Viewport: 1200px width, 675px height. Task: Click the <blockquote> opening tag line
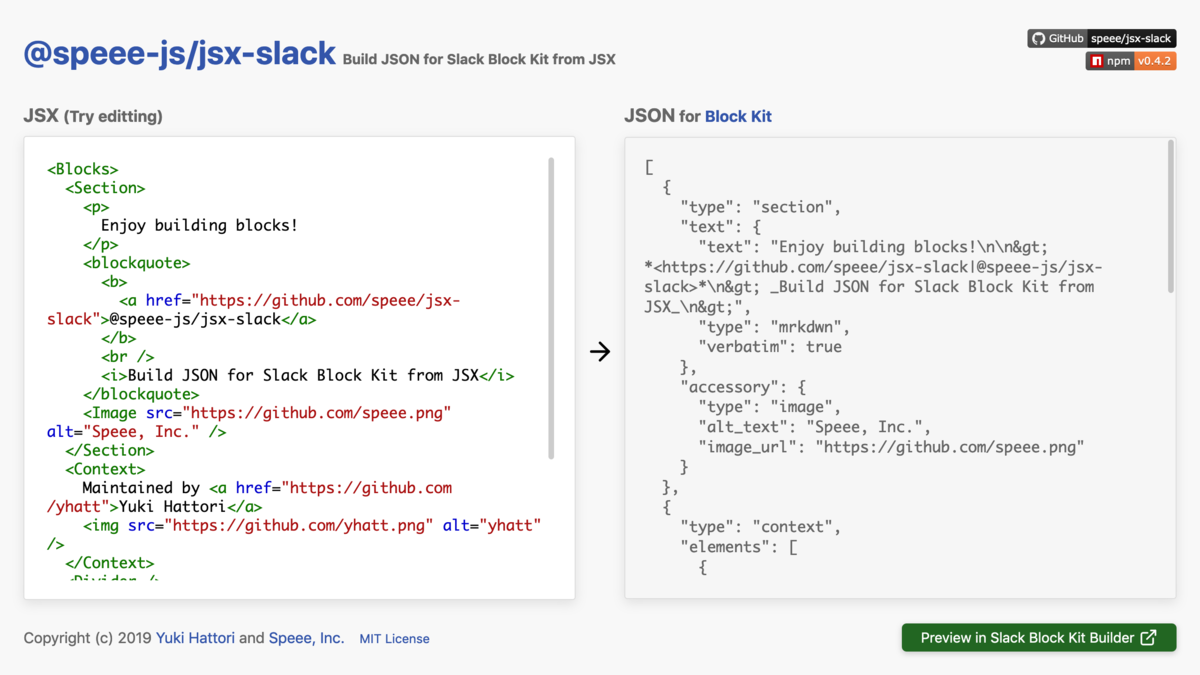pos(136,263)
